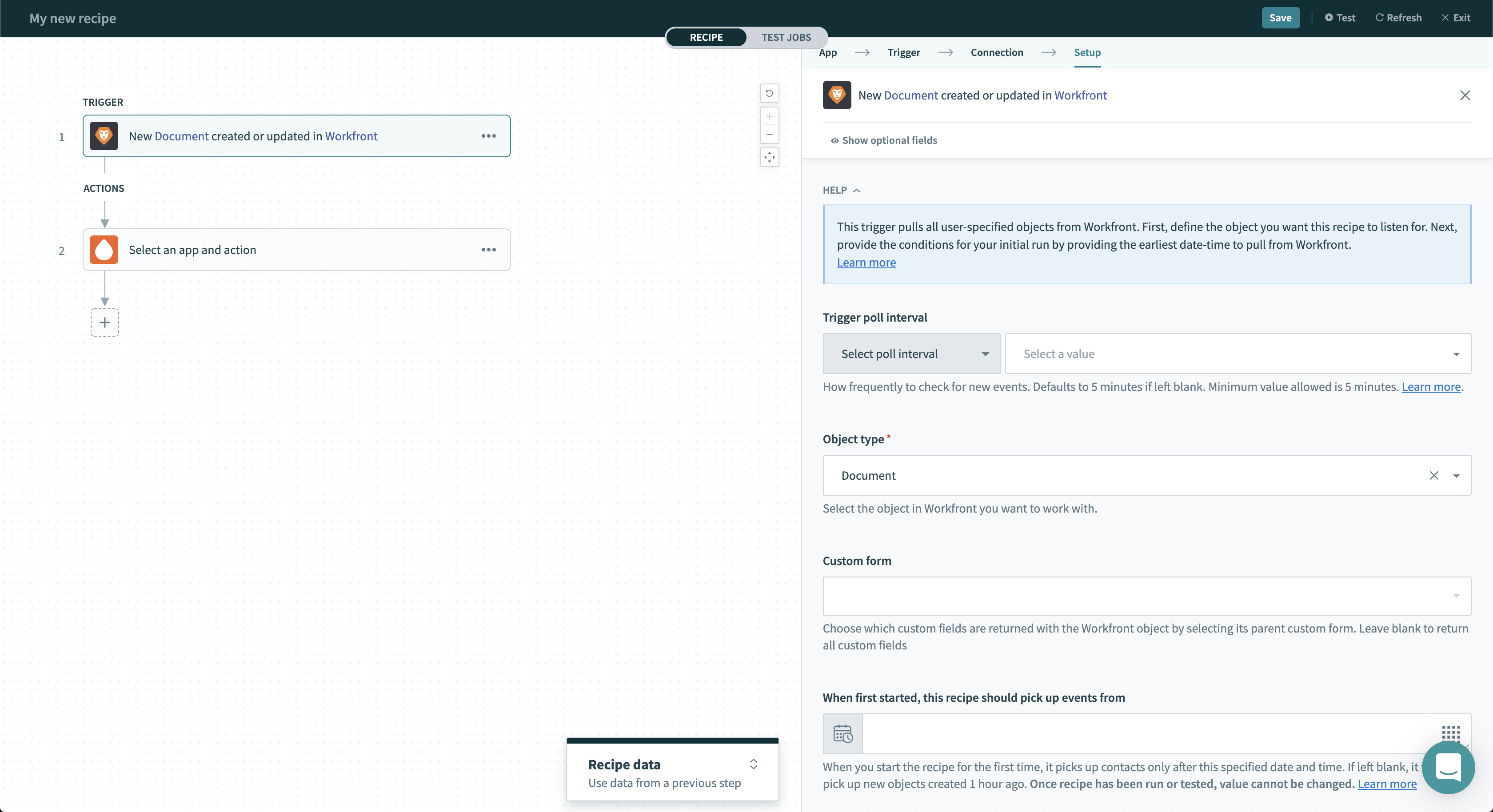Switch to the RECIPE tab

(x=706, y=37)
